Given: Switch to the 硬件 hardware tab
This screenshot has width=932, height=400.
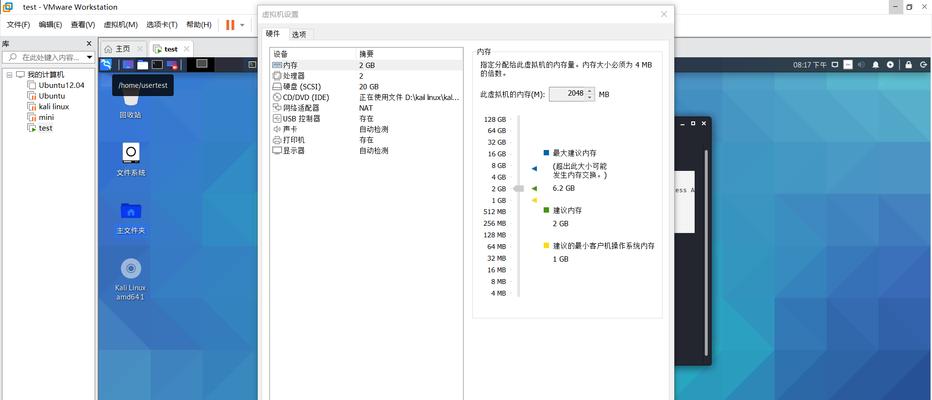Looking at the screenshot, I should pyautogui.click(x=273, y=34).
